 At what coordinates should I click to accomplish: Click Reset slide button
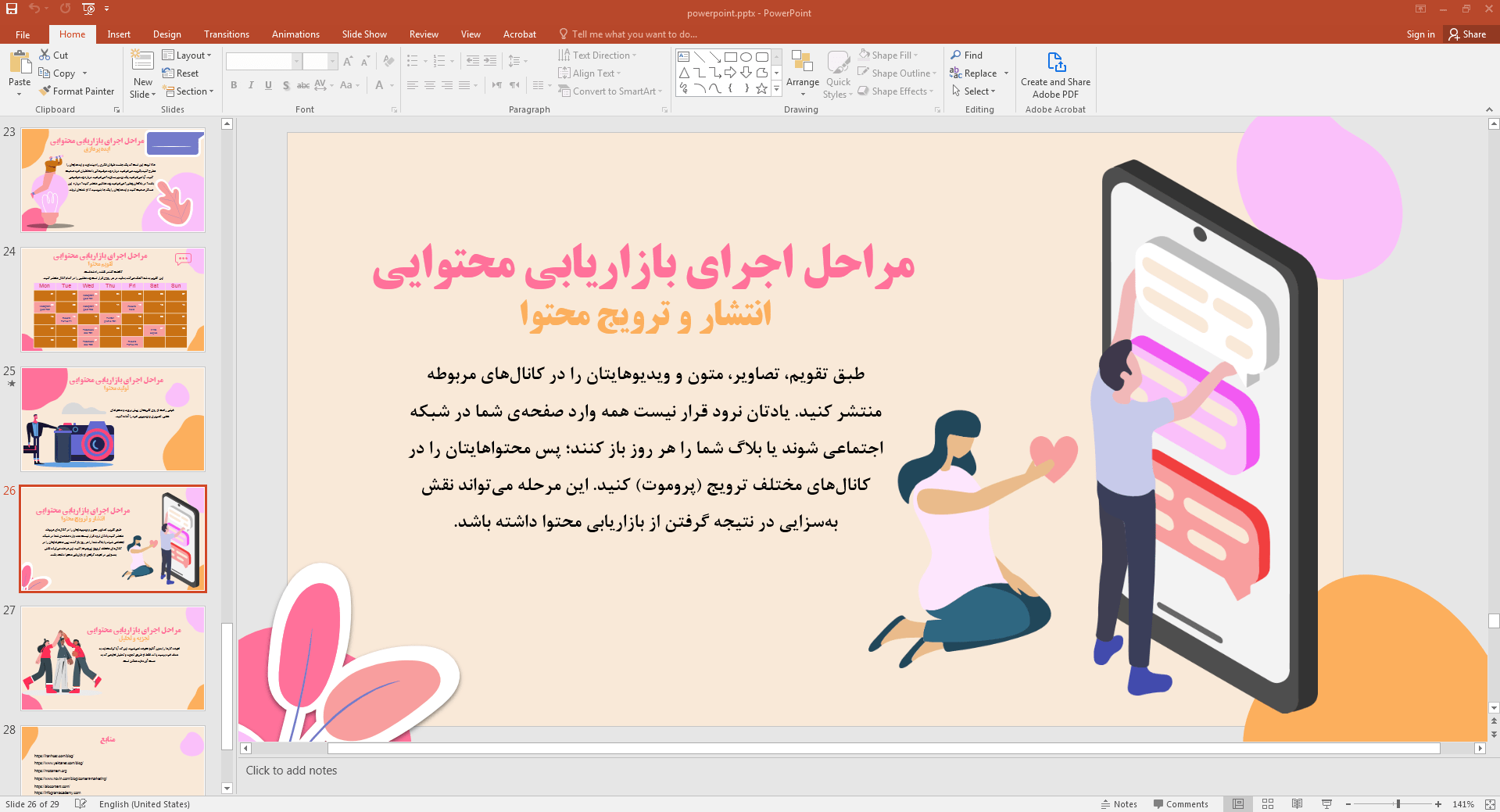pos(181,73)
